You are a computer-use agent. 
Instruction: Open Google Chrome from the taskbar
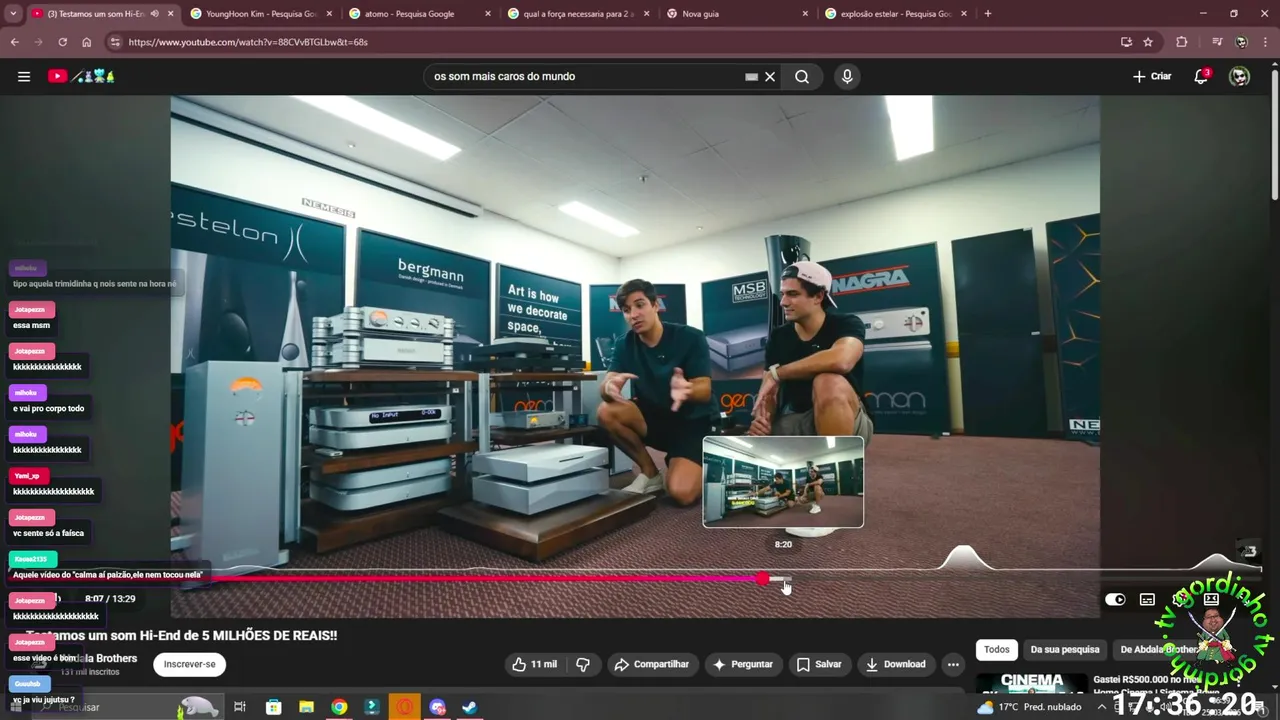(339, 707)
